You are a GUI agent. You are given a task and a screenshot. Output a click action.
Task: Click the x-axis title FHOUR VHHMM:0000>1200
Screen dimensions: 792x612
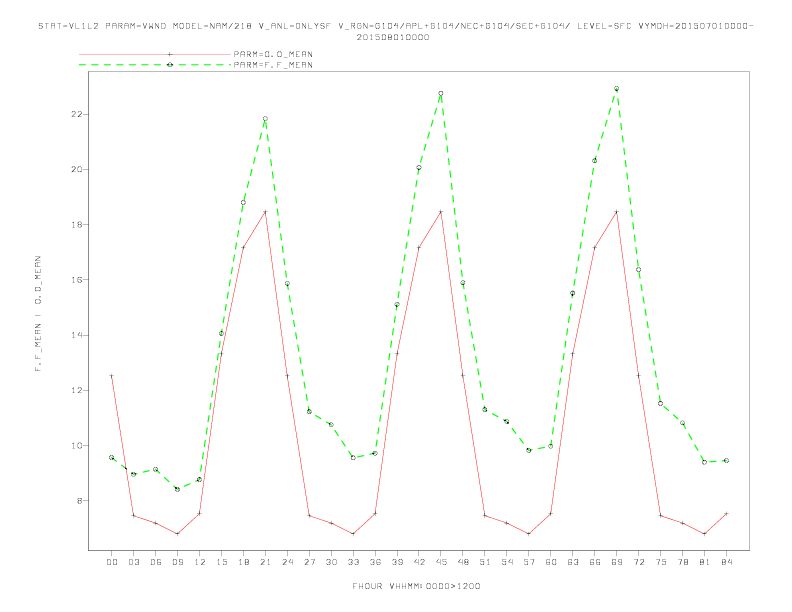(x=416, y=586)
